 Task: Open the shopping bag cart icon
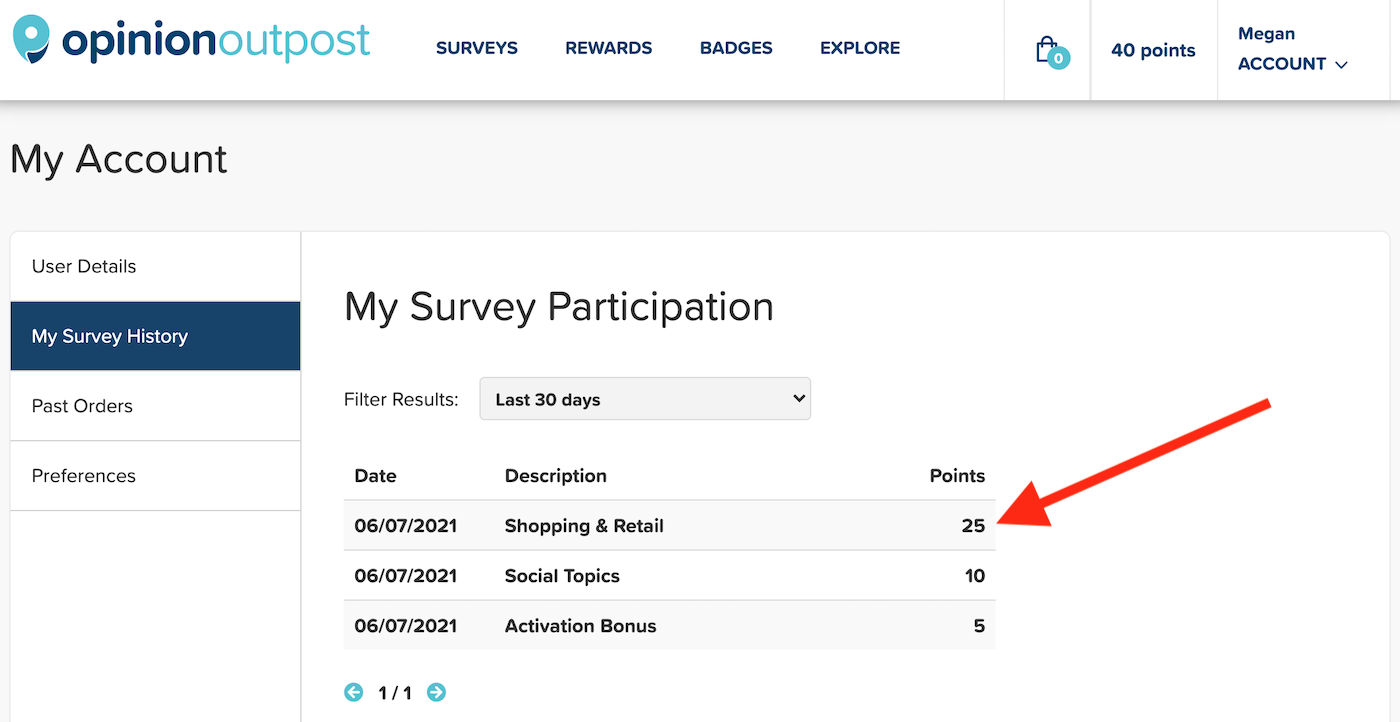(1047, 50)
